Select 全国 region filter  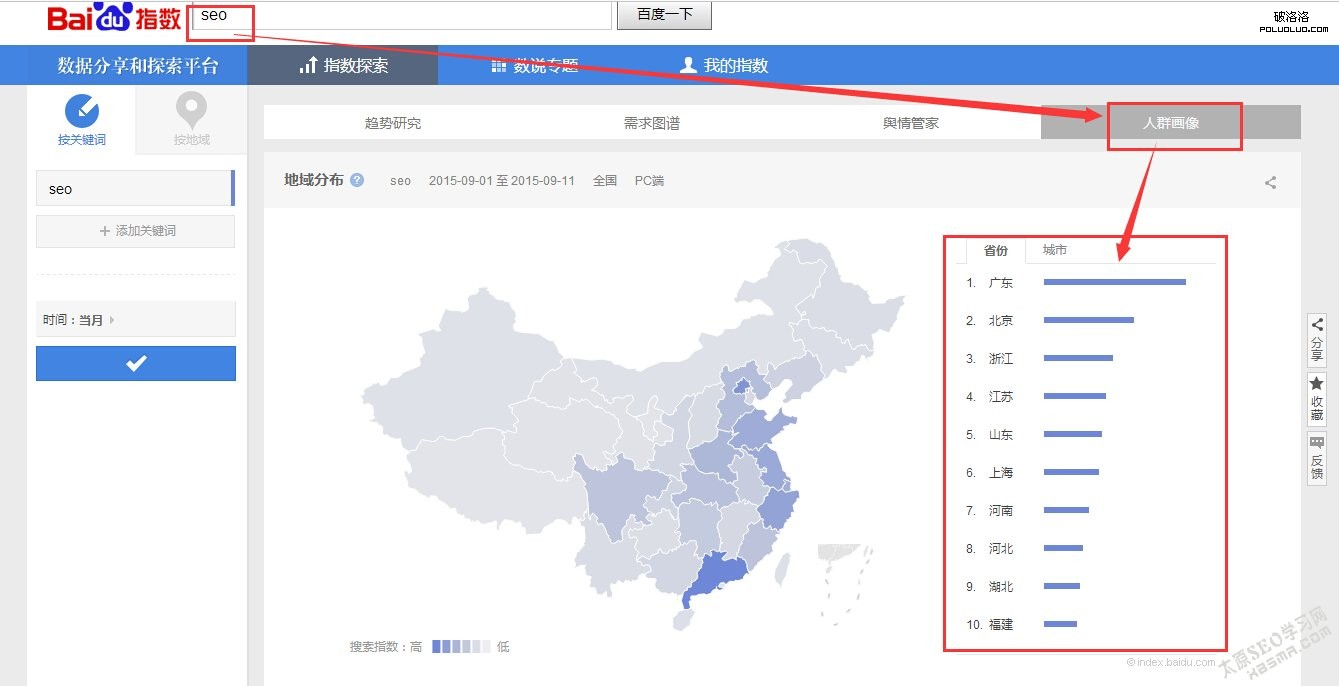[604, 181]
